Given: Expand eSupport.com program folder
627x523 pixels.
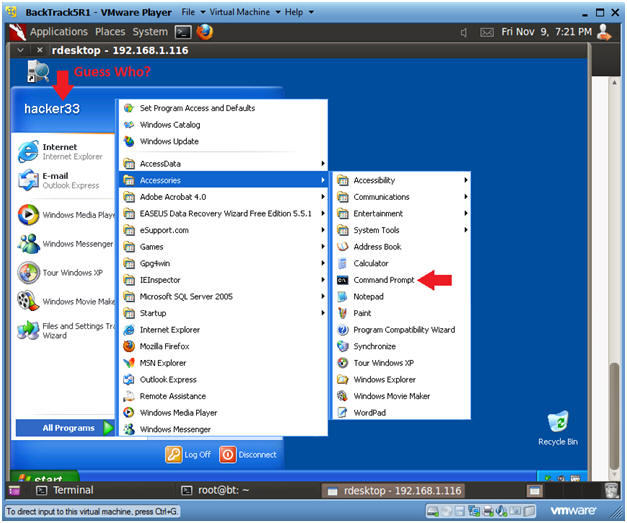Looking at the screenshot, I should [x=223, y=230].
